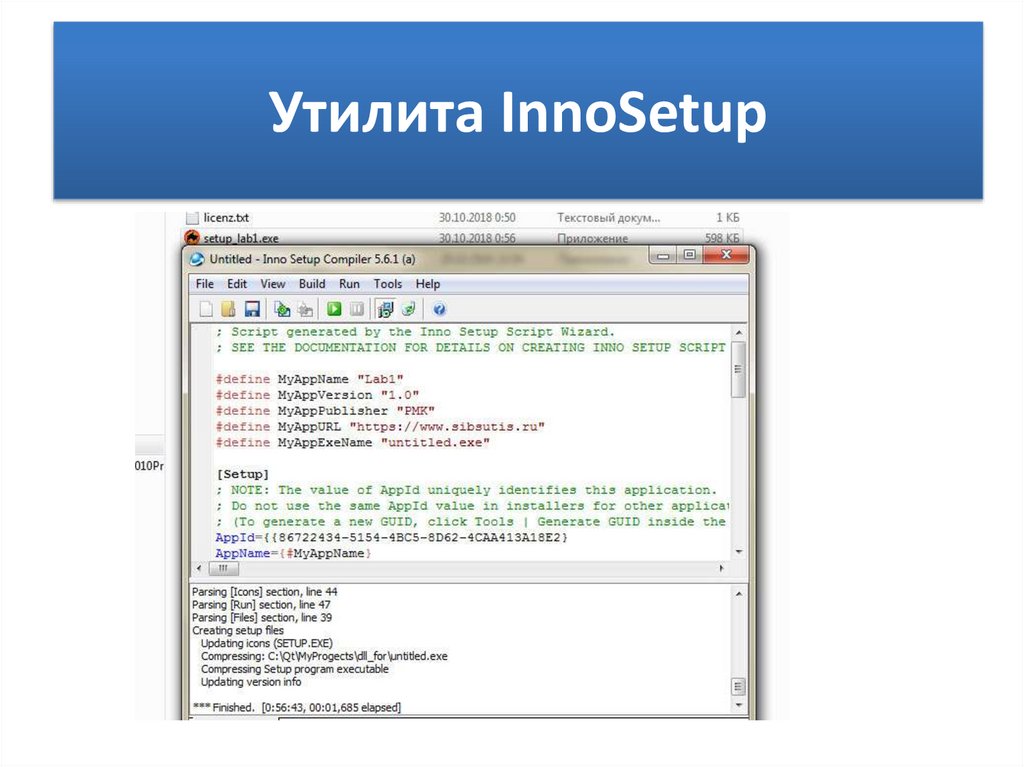Click the New script toolbar icon
Image resolution: width=1024 pixels, height=767 pixels.
click(206, 309)
